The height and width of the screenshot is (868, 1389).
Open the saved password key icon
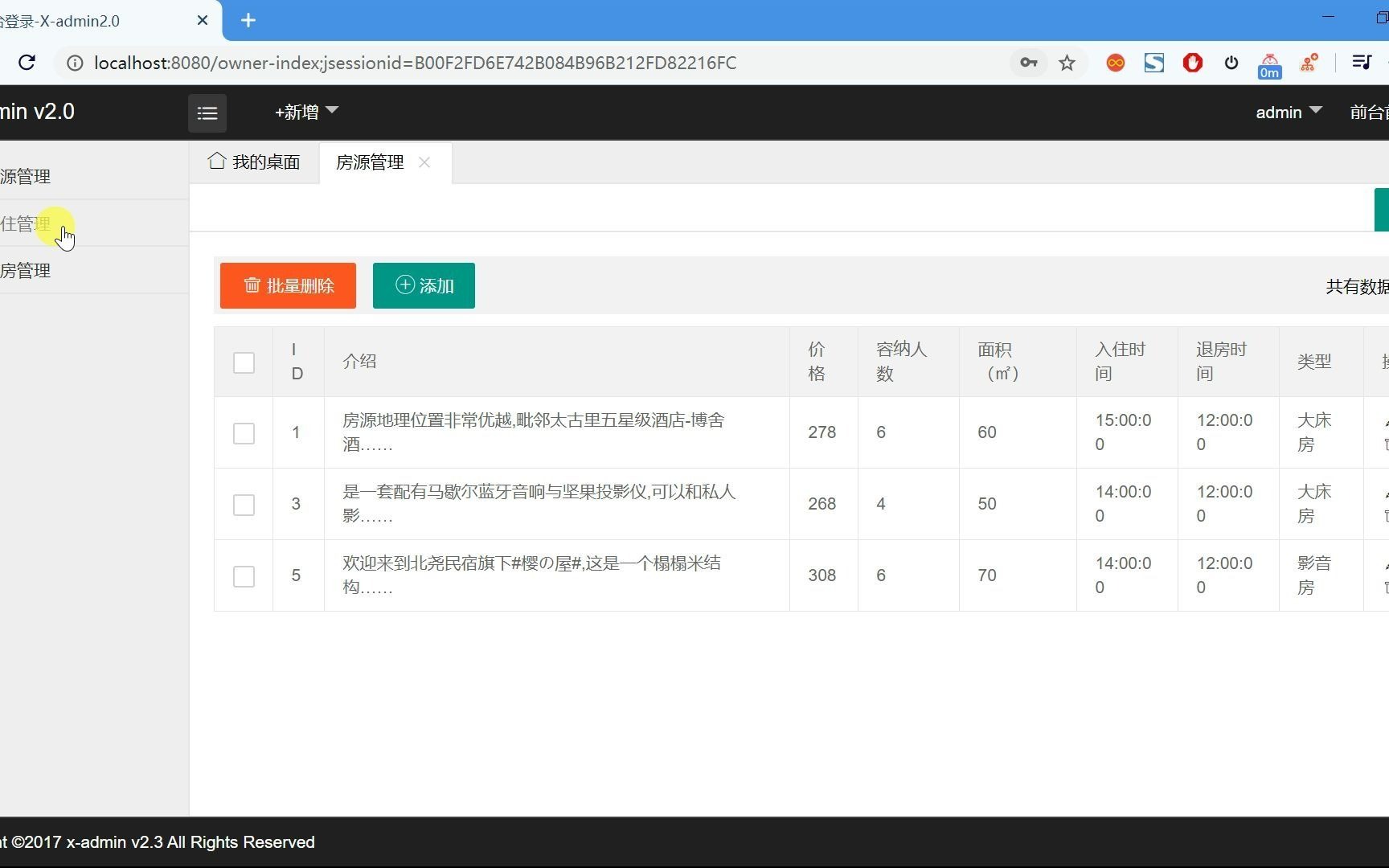[x=1028, y=63]
